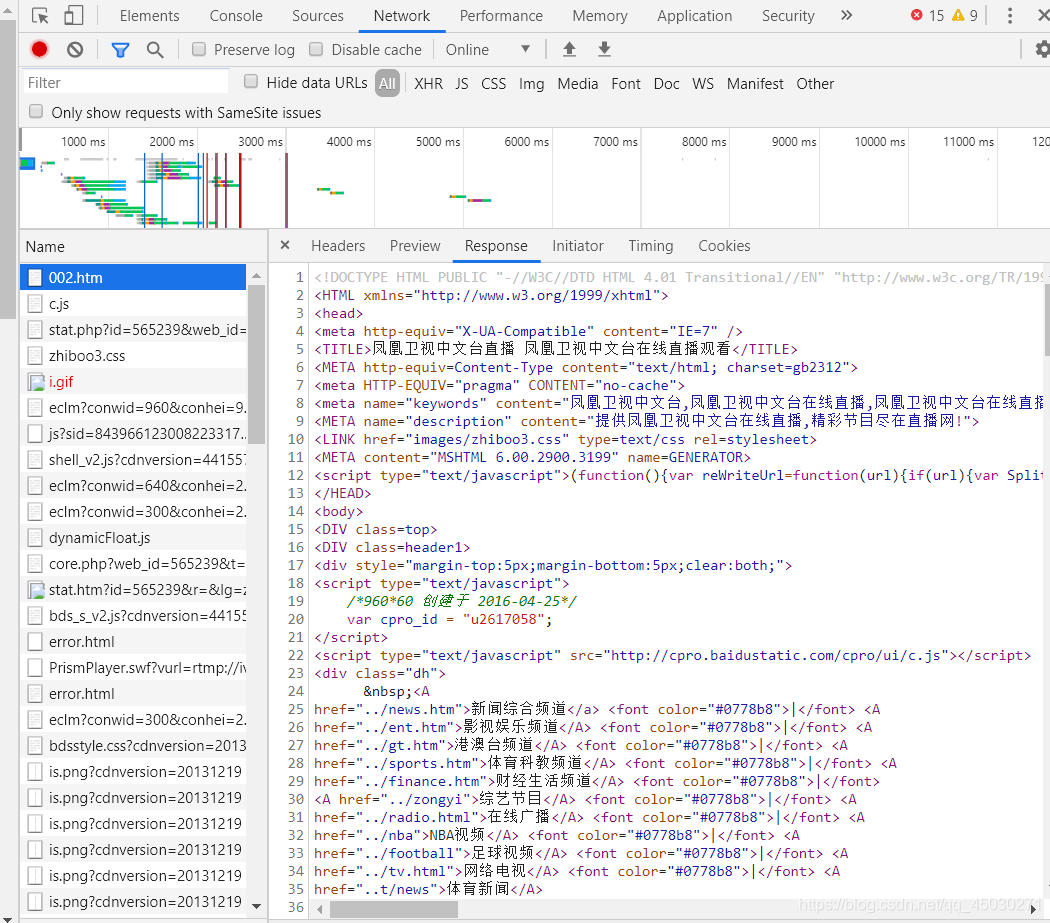The height and width of the screenshot is (923, 1050).
Task: Click the 2000 ms timeline marker
Action: [171, 141]
